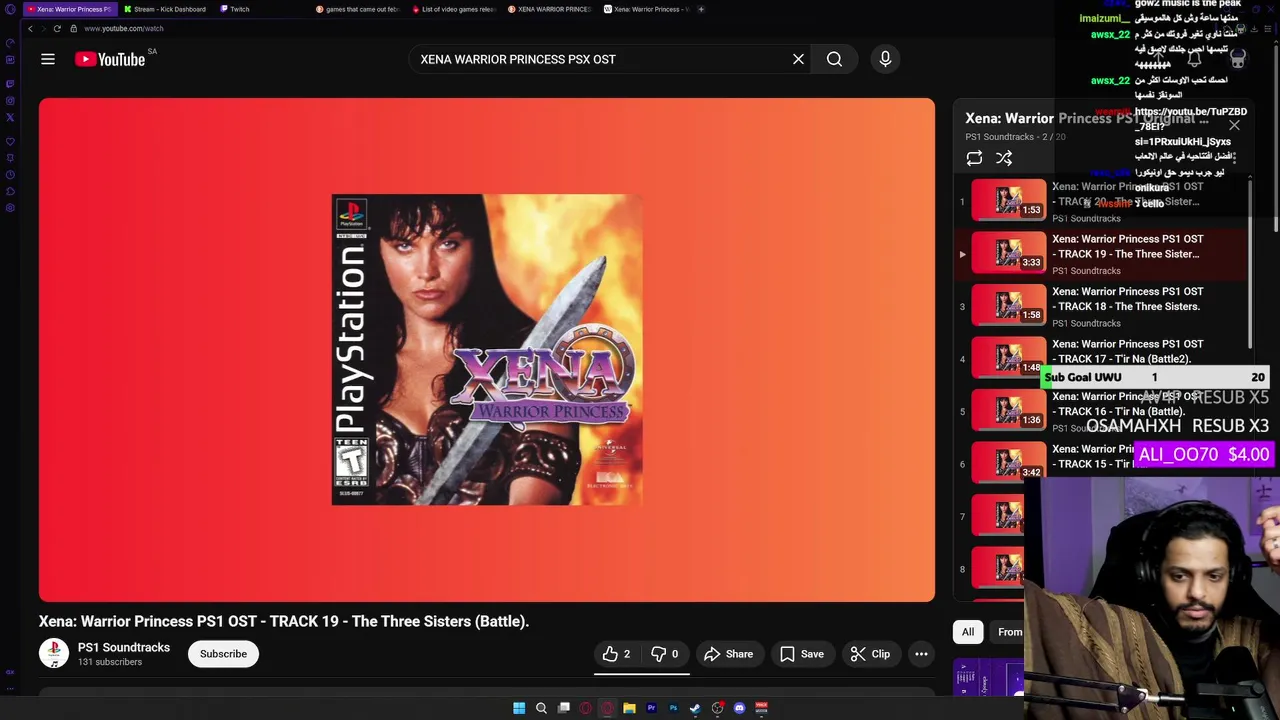Image resolution: width=1280 pixels, height=720 pixels.
Task: Click video title 'TRACK 19 - The Three Sisters (Battle)'
Action: click(x=284, y=621)
